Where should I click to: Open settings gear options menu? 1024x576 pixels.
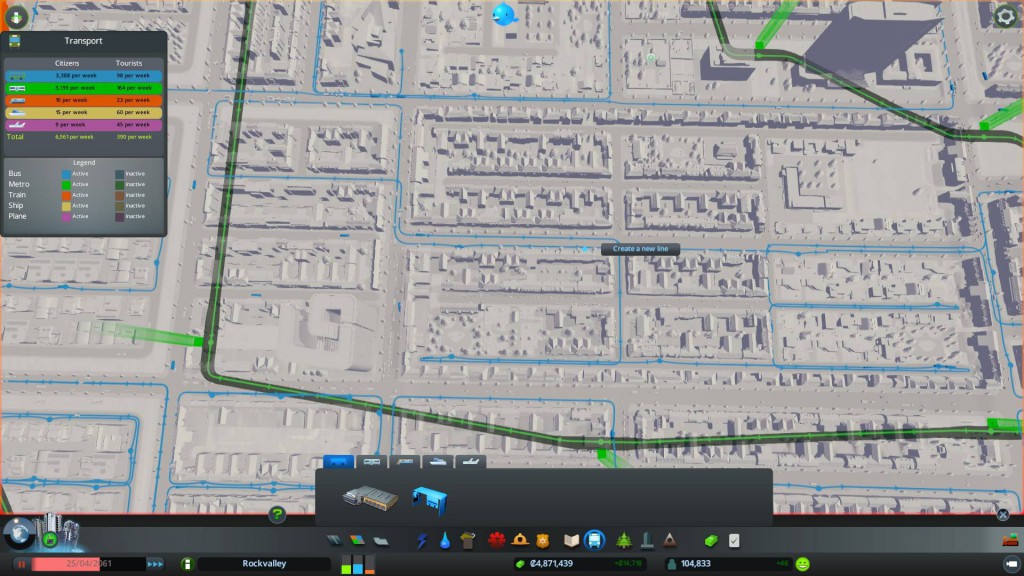pyautogui.click(x=1006, y=16)
